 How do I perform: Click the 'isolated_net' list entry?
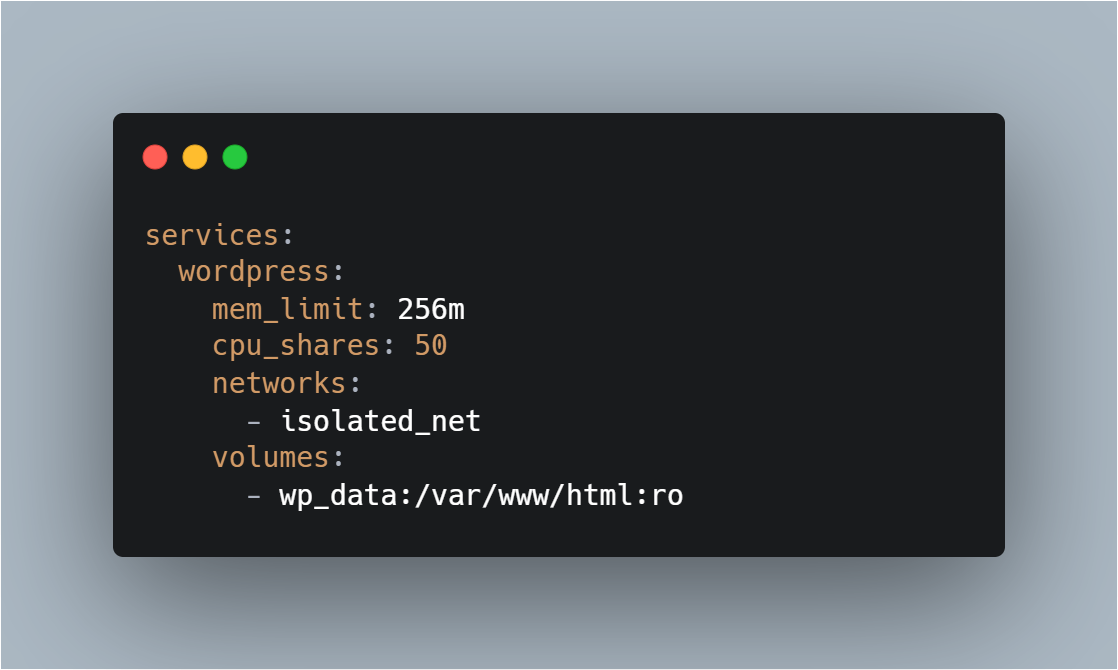380,421
